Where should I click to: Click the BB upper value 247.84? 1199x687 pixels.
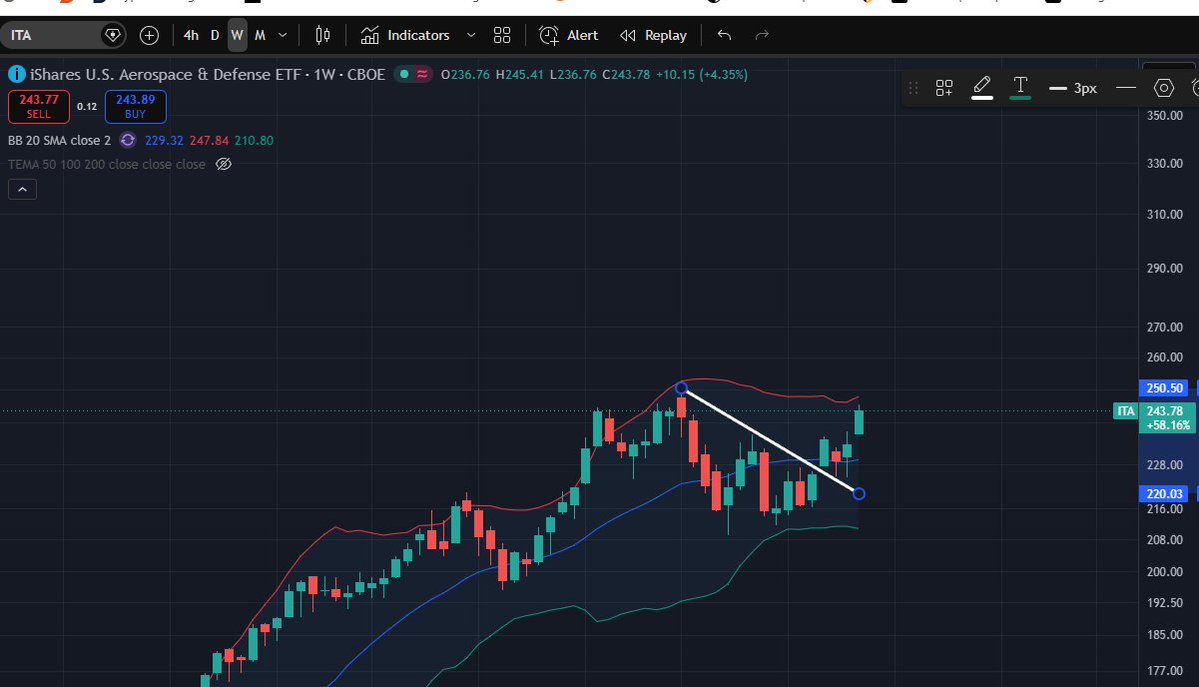pos(209,140)
